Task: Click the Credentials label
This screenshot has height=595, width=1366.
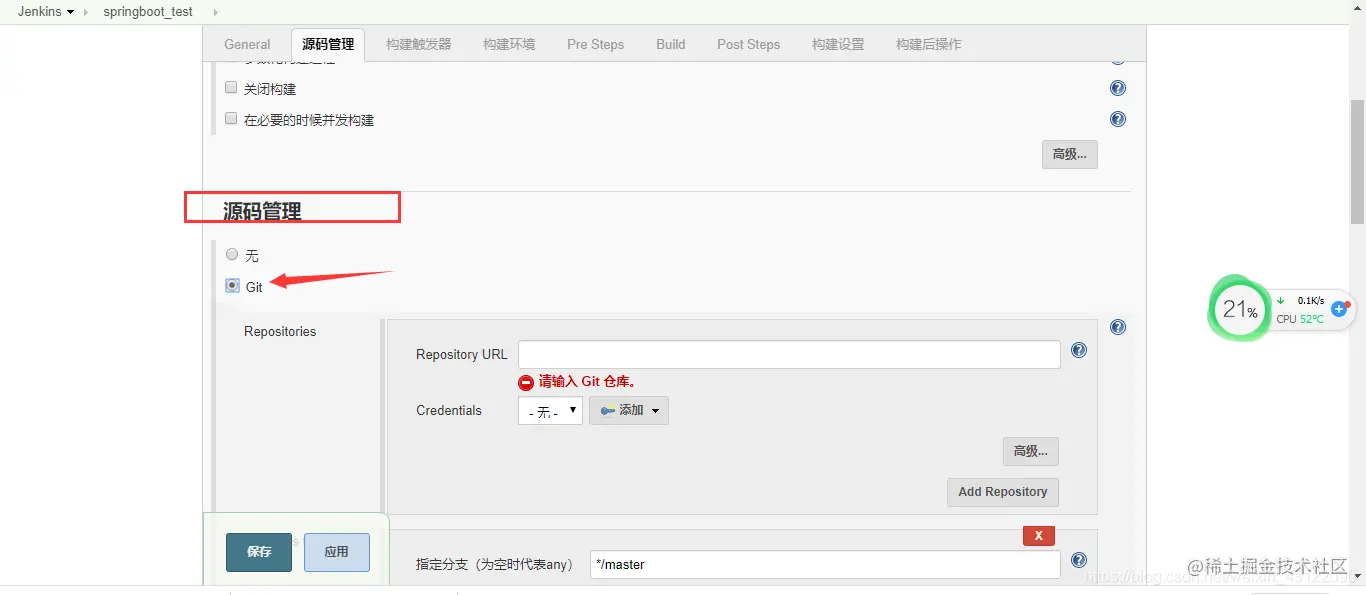Action: (449, 410)
